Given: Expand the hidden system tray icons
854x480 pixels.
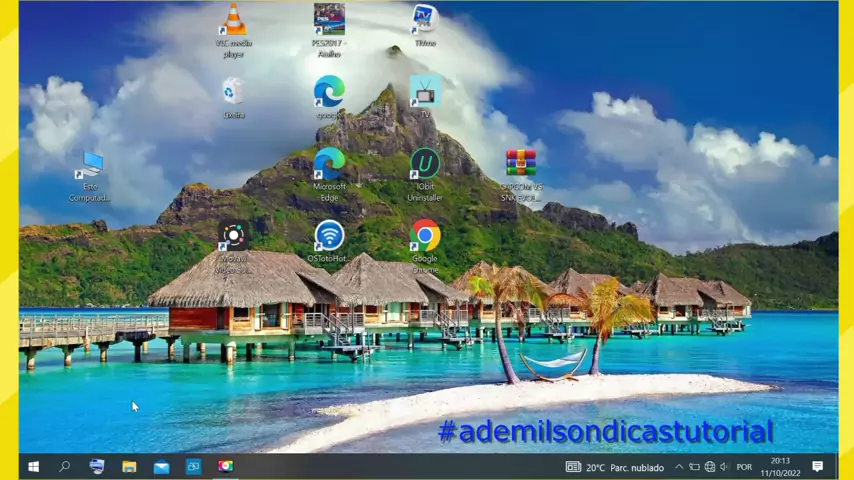Looking at the screenshot, I should click(679, 467).
